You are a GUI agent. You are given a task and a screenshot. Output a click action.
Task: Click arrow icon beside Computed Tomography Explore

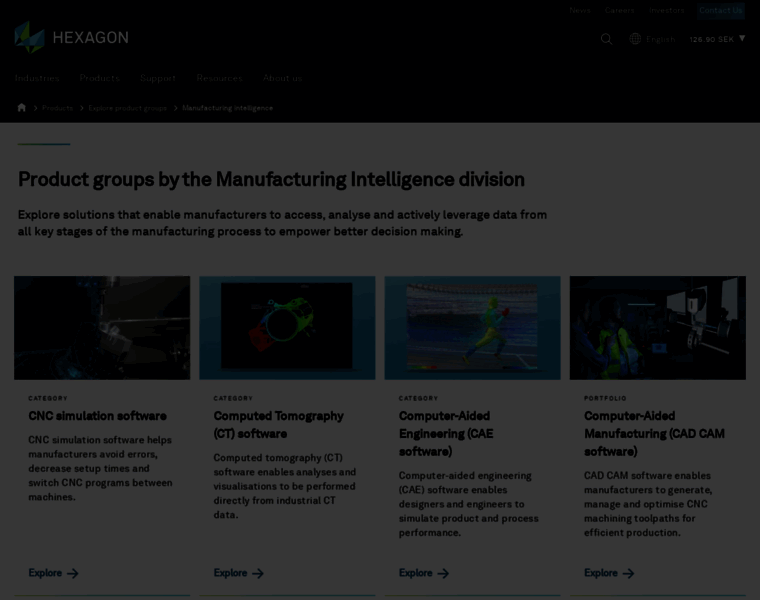(x=258, y=574)
